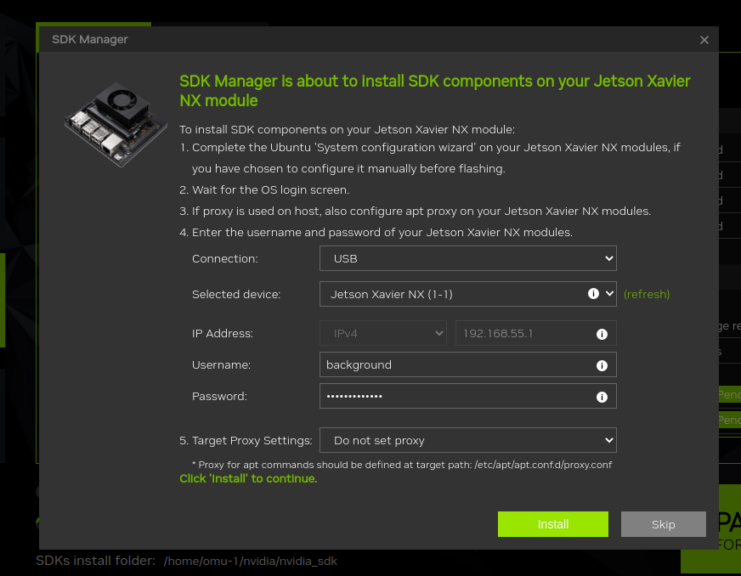741x576 pixels.
Task: Click the Install button
Action: click(553, 524)
